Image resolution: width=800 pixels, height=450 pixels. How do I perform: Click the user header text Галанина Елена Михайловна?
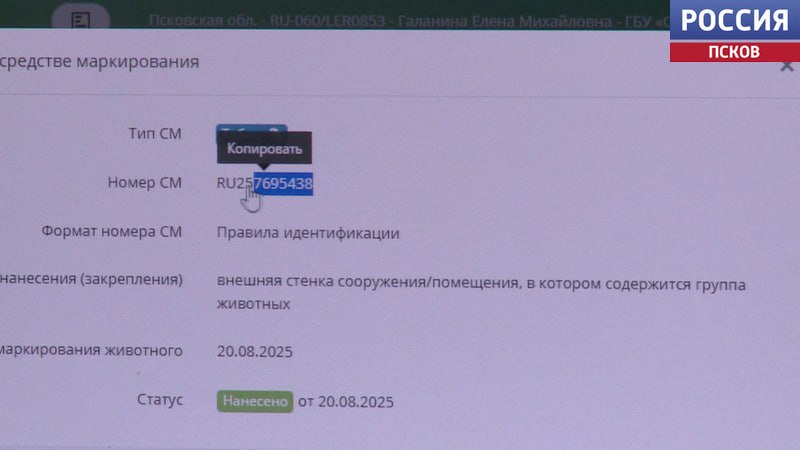pos(505,21)
